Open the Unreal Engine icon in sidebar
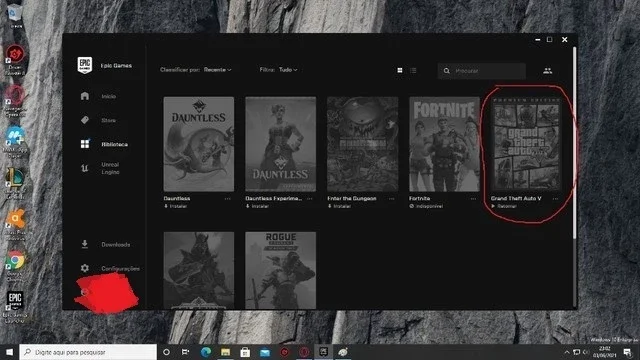The image size is (640, 360). click(x=84, y=168)
